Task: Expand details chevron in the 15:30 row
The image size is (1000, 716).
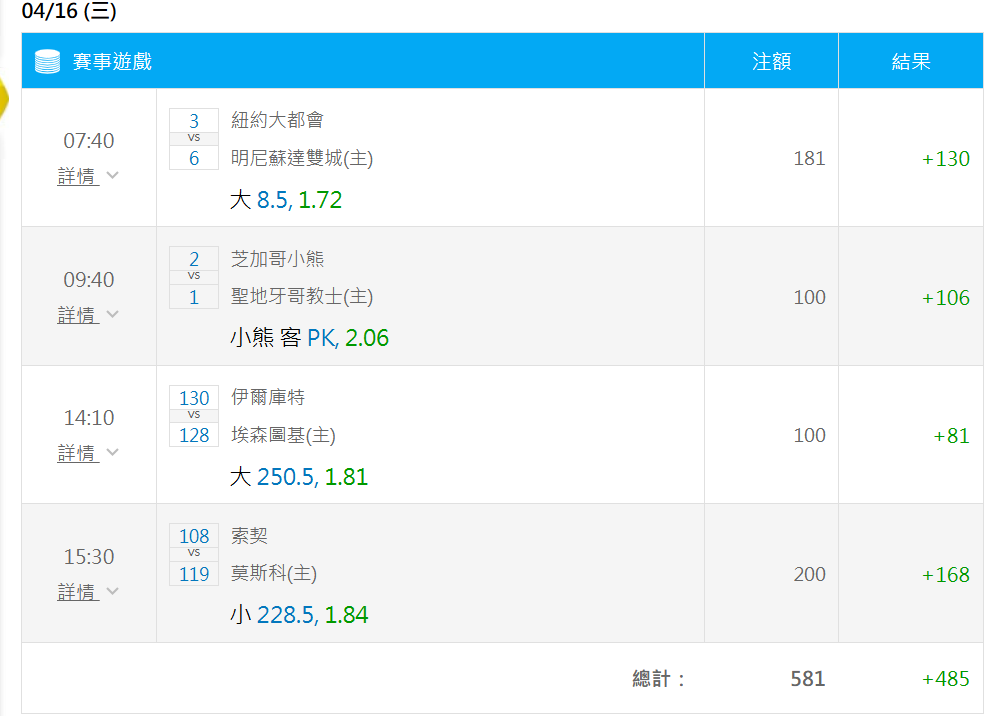Action: pos(113,591)
